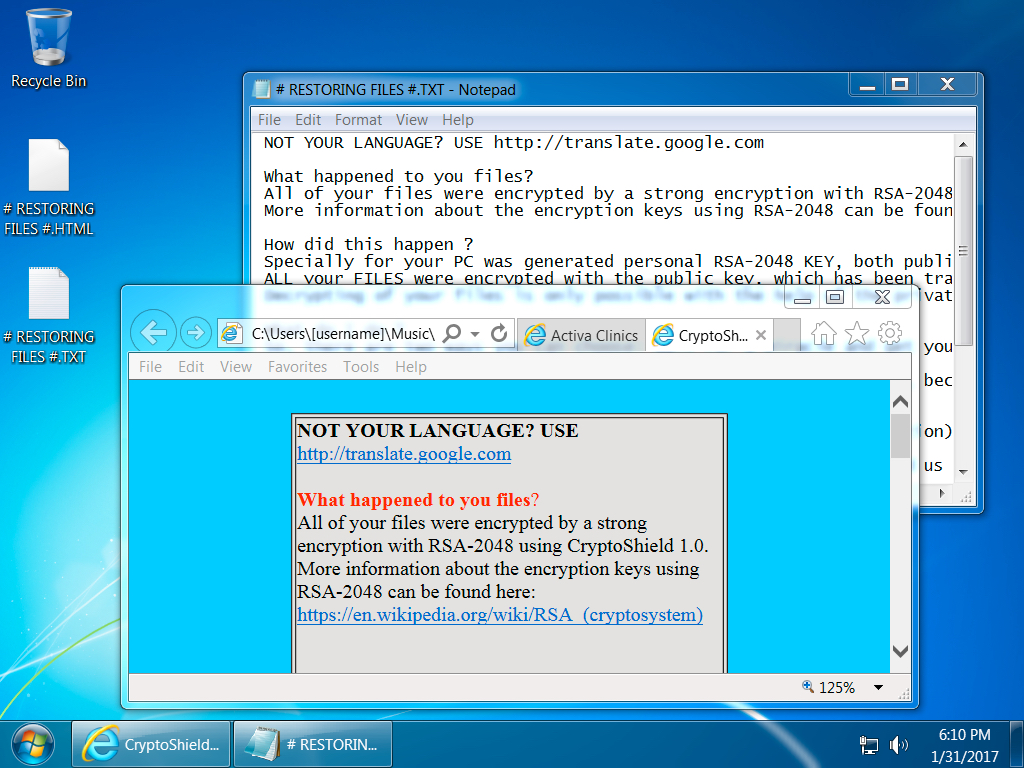This screenshot has width=1024, height=768.
Task: Go to Internet Explorer Home page icon
Action: tap(824, 334)
